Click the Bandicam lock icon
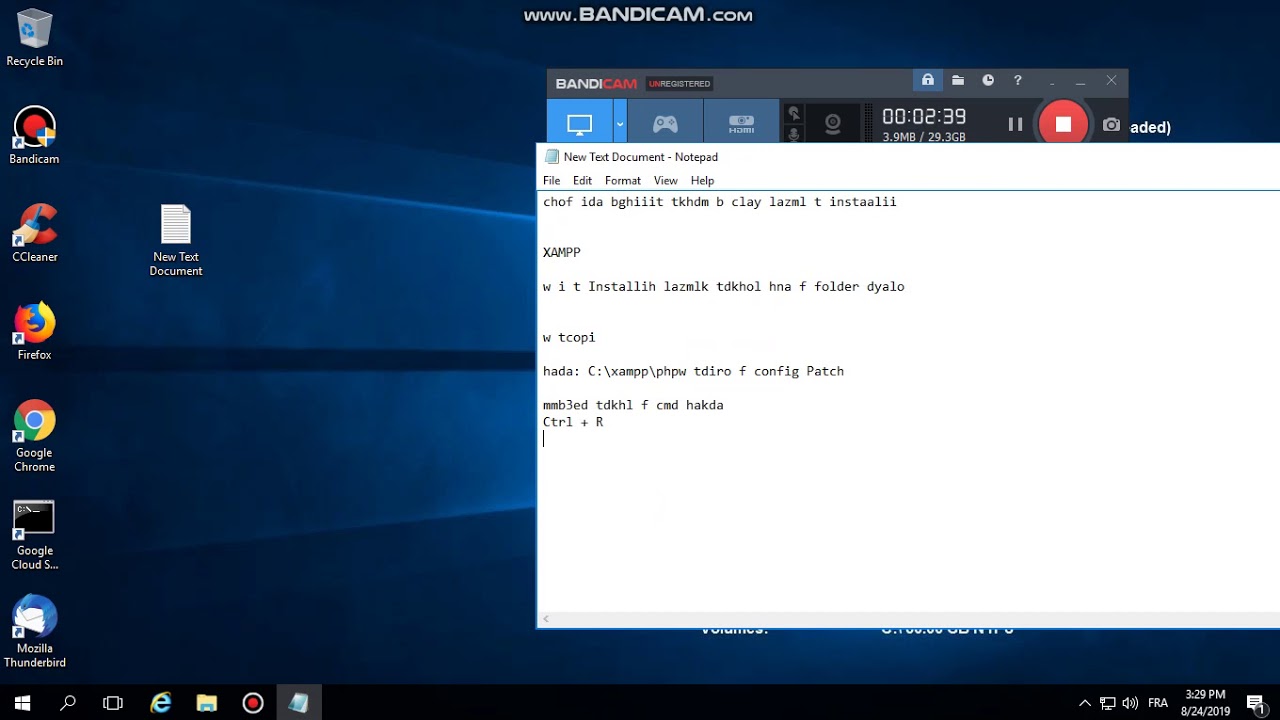 (x=927, y=81)
